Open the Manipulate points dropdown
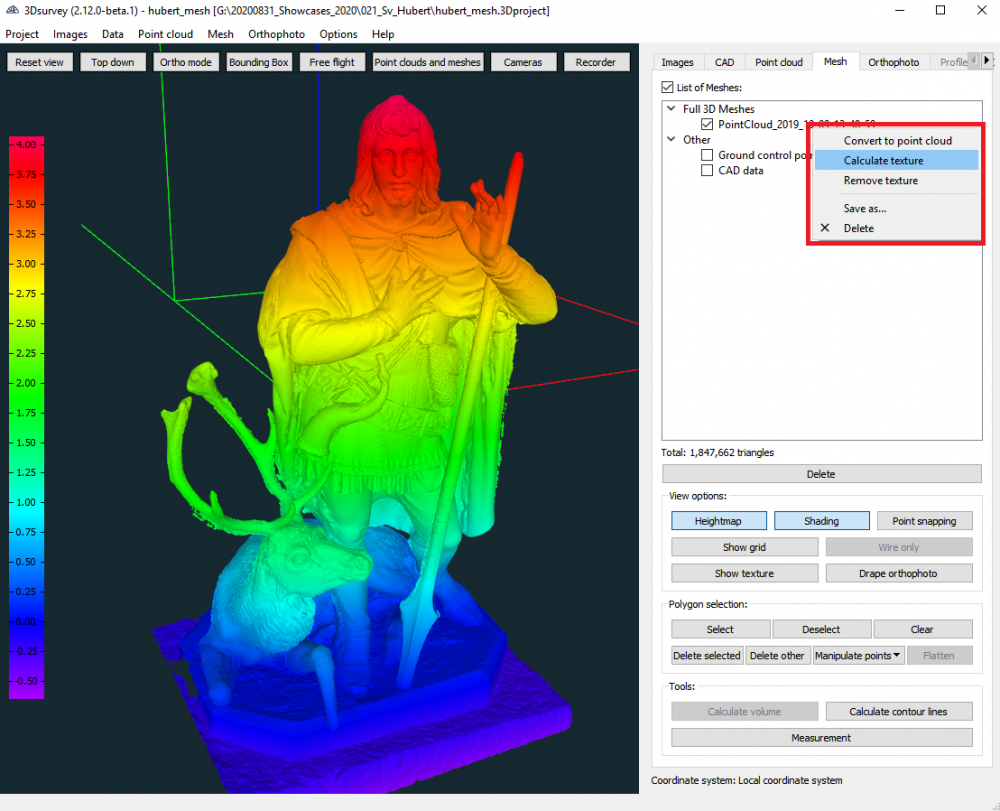 [x=859, y=656]
